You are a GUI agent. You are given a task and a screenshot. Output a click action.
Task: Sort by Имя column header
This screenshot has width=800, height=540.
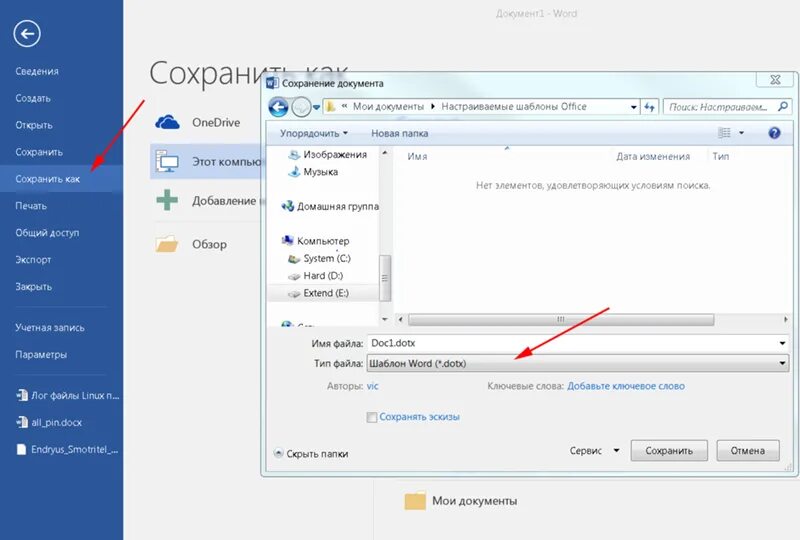417,157
